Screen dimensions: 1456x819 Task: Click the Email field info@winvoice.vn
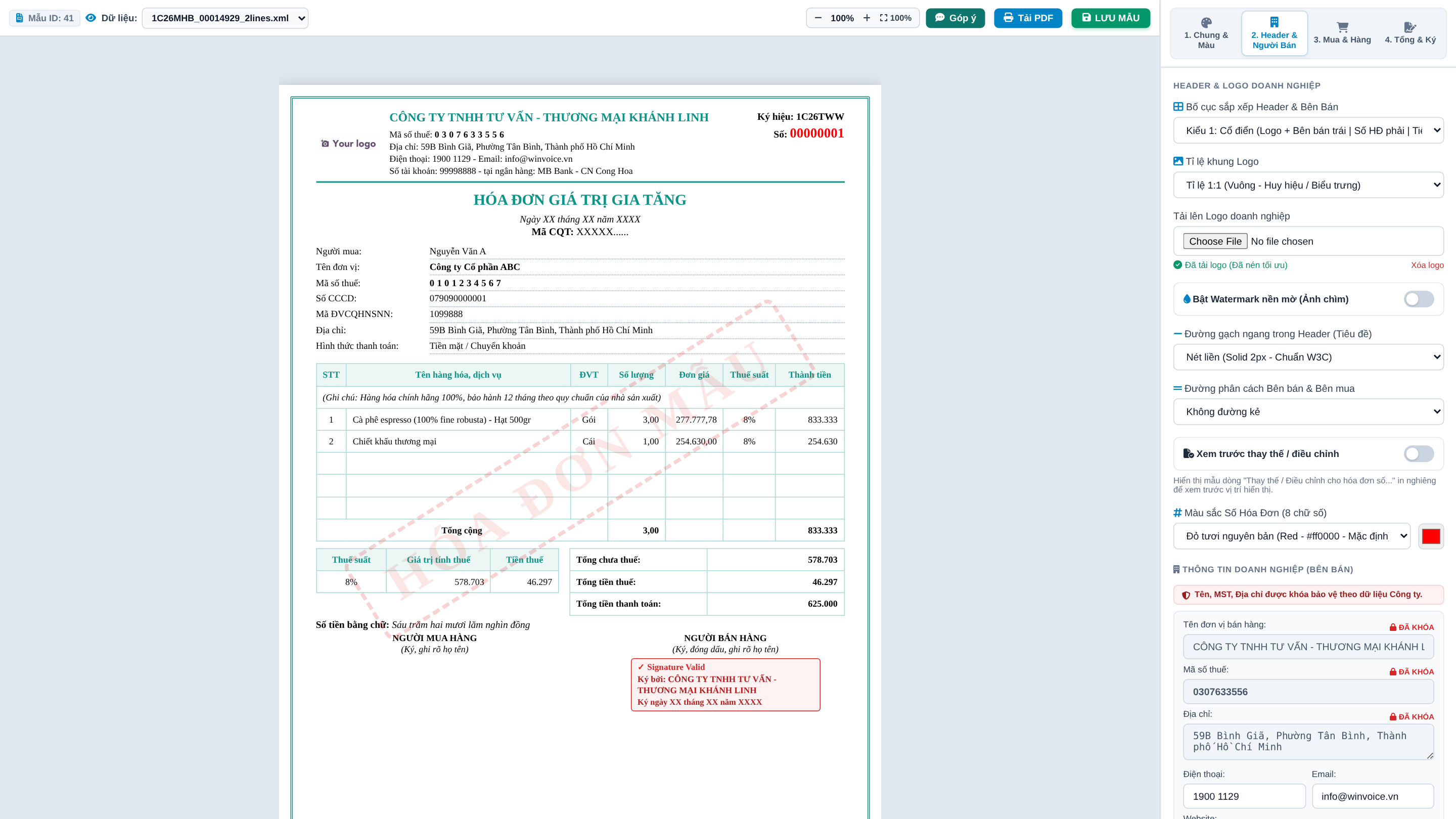tap(1373, 796)
